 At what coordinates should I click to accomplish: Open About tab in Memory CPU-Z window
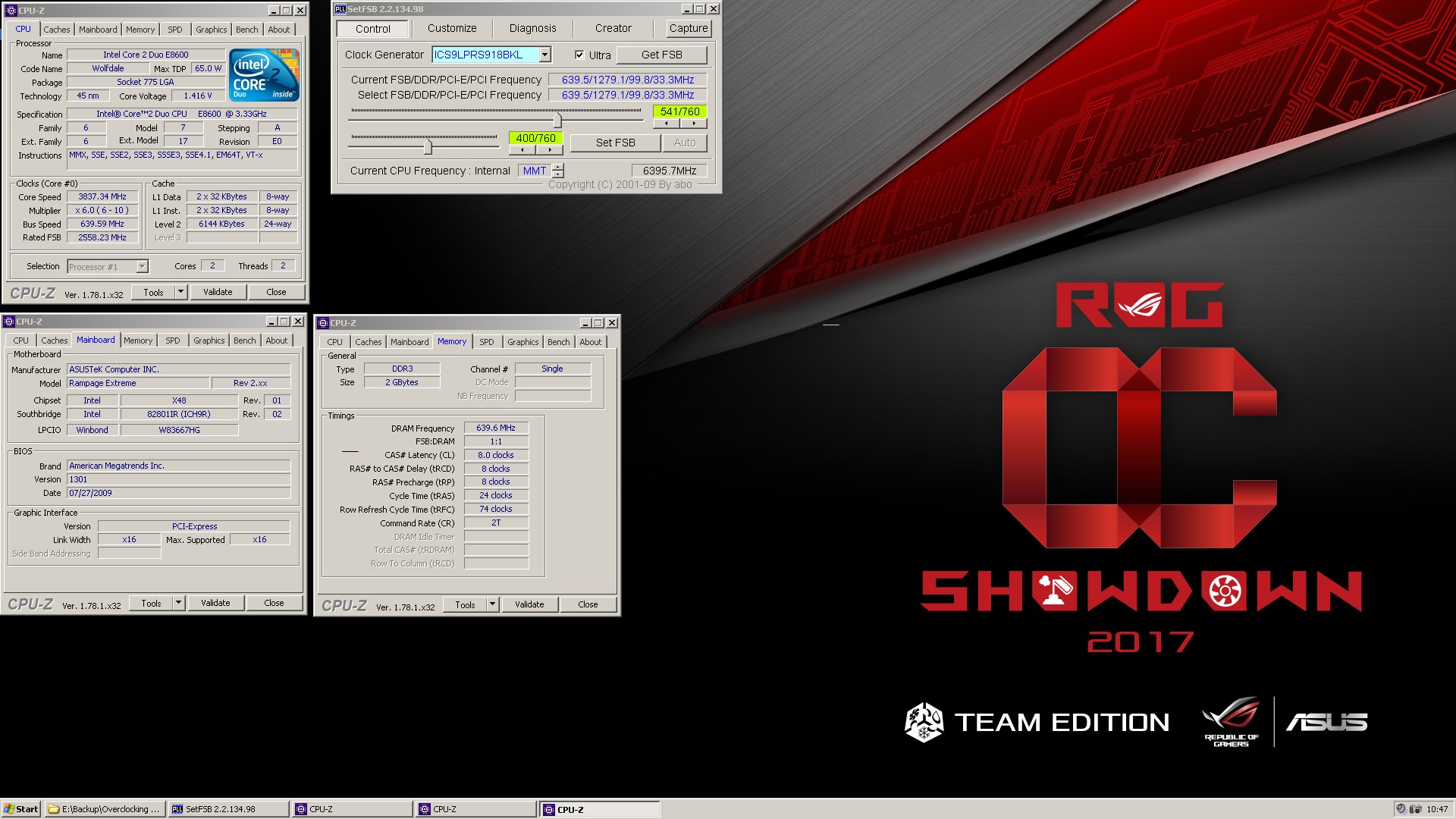591,342
